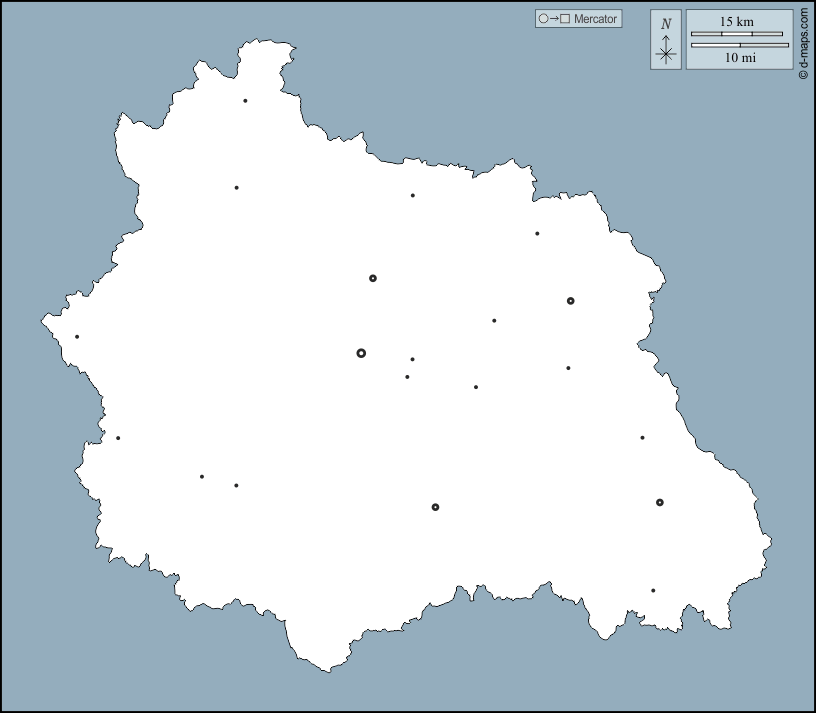The width and height of the screenshot is (816, 713).
Task: Select the dot nearest the north-central border
Action: tap(412, 196)
